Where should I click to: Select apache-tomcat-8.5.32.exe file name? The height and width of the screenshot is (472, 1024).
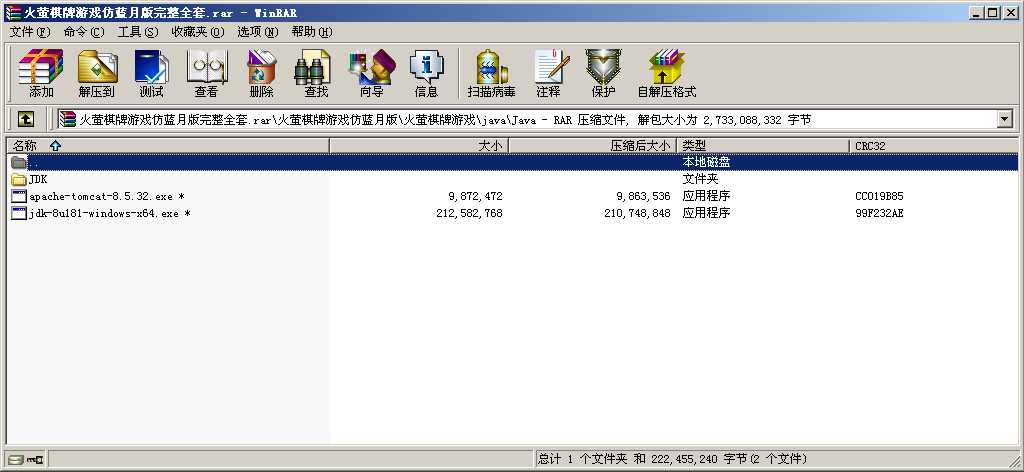tap(106, 196)
